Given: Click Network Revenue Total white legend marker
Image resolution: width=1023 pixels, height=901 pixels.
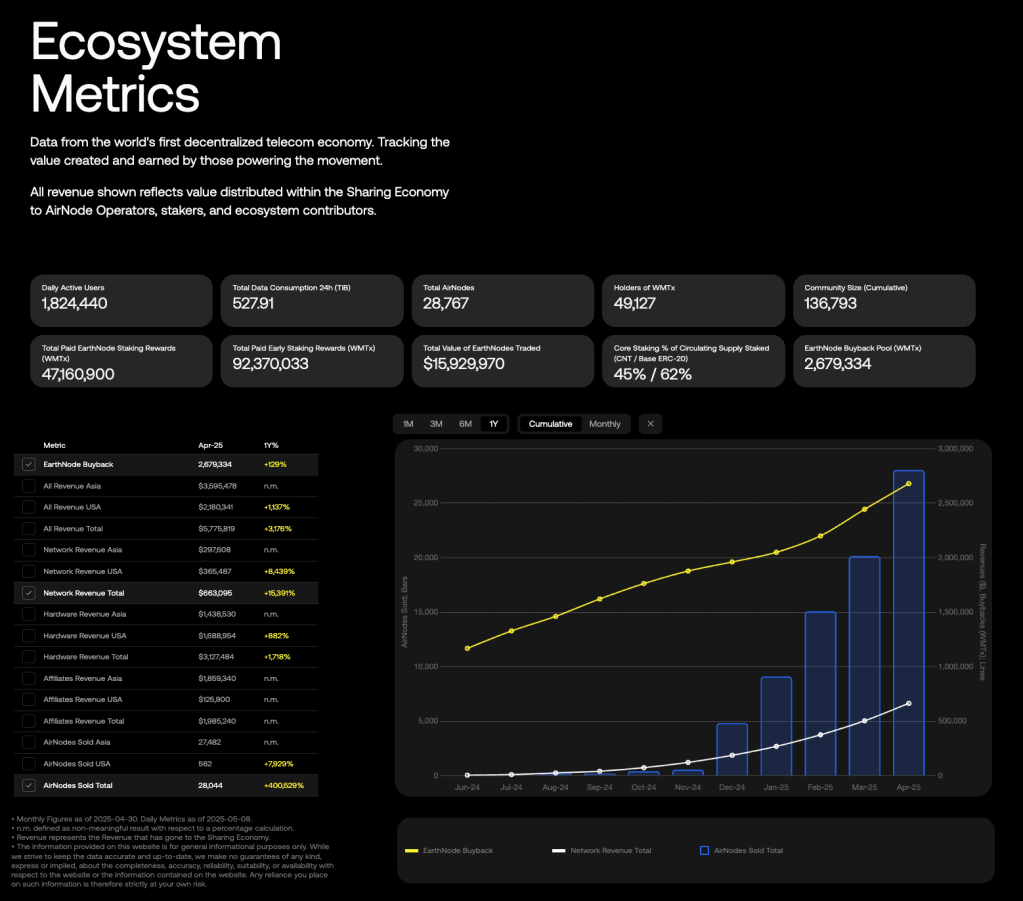Looking at the screenshot, I should pyautogui.click(x=558, y=851).
